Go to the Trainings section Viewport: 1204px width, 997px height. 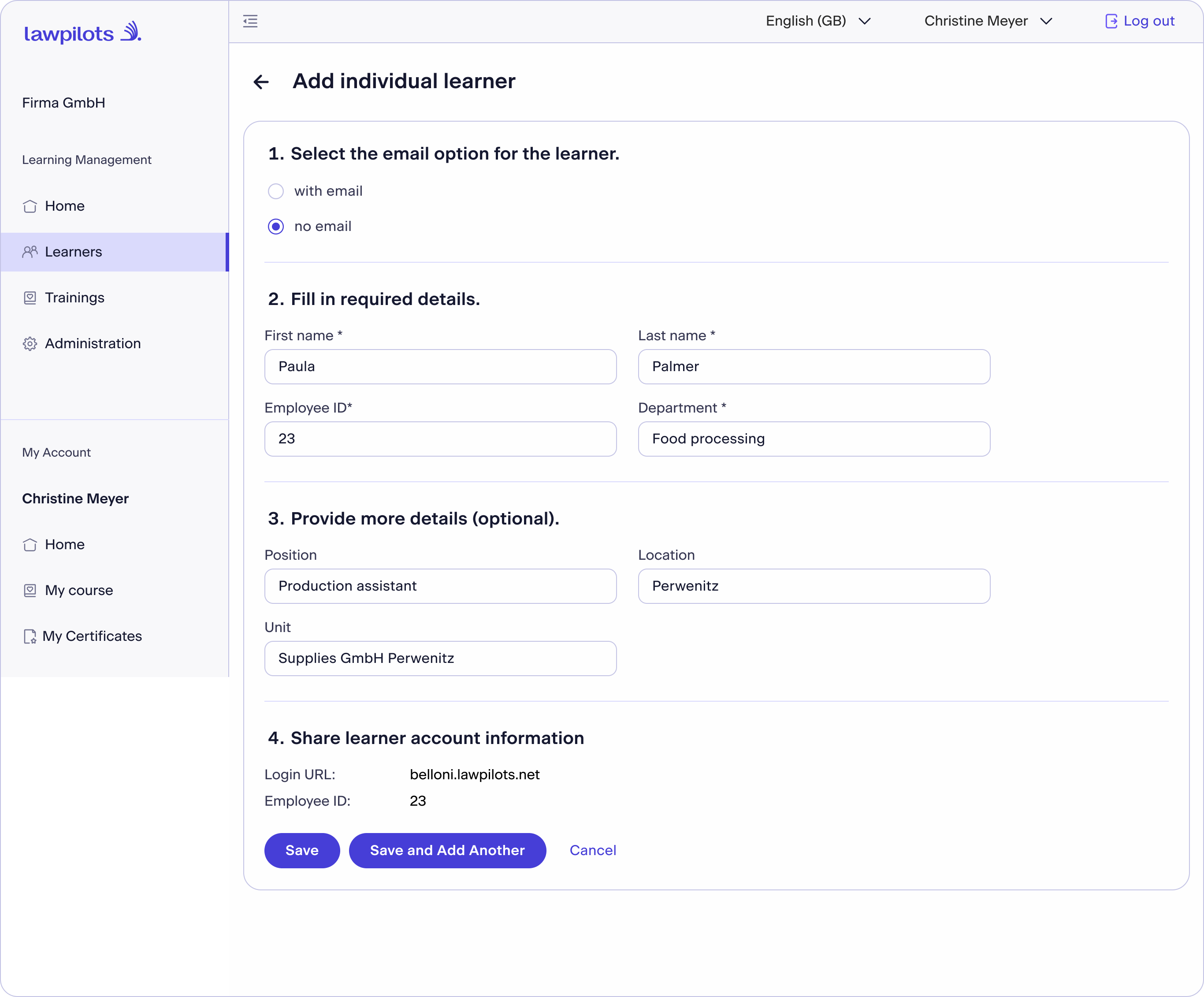115,298
